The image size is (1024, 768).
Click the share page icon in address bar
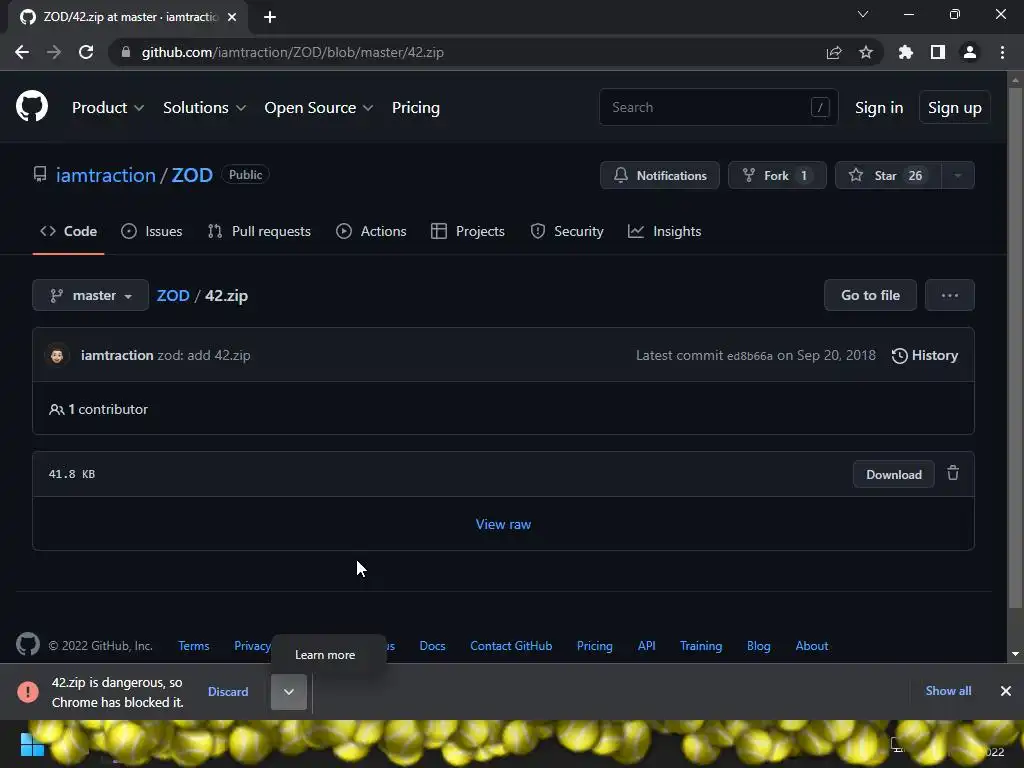[x=834, y=52]
